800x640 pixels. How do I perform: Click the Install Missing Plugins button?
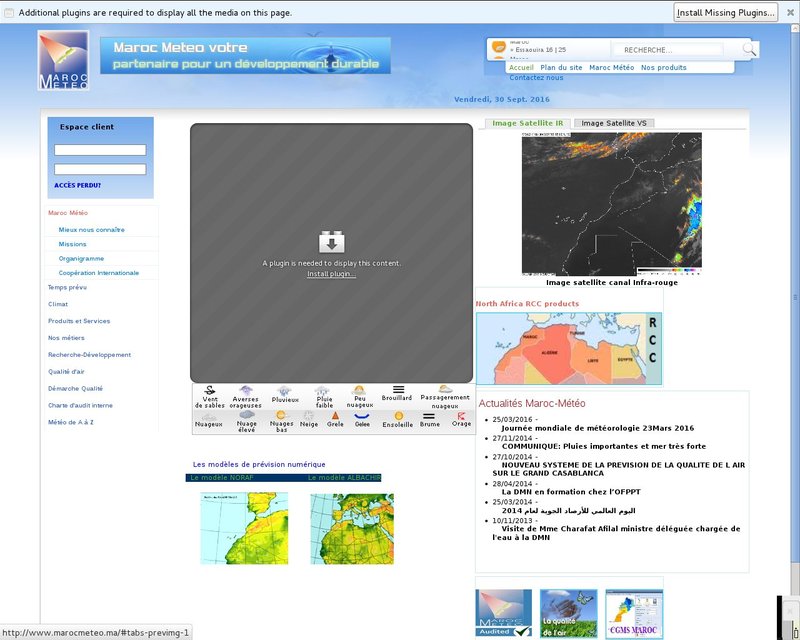click(726, 12)
